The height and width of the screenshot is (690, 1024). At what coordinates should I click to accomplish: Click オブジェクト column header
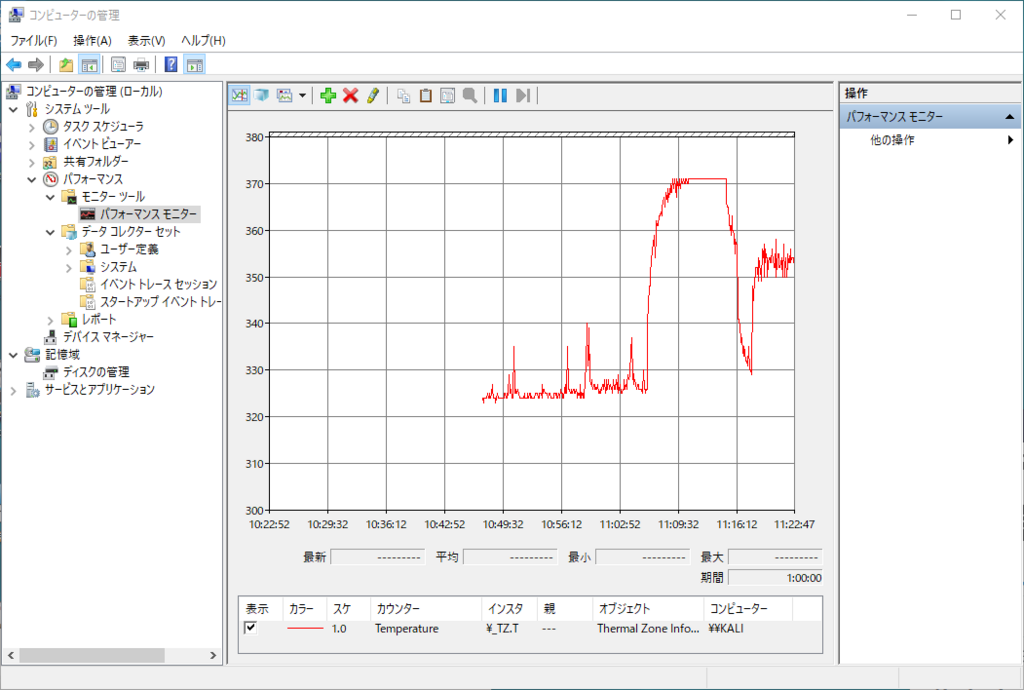(648, 608)
